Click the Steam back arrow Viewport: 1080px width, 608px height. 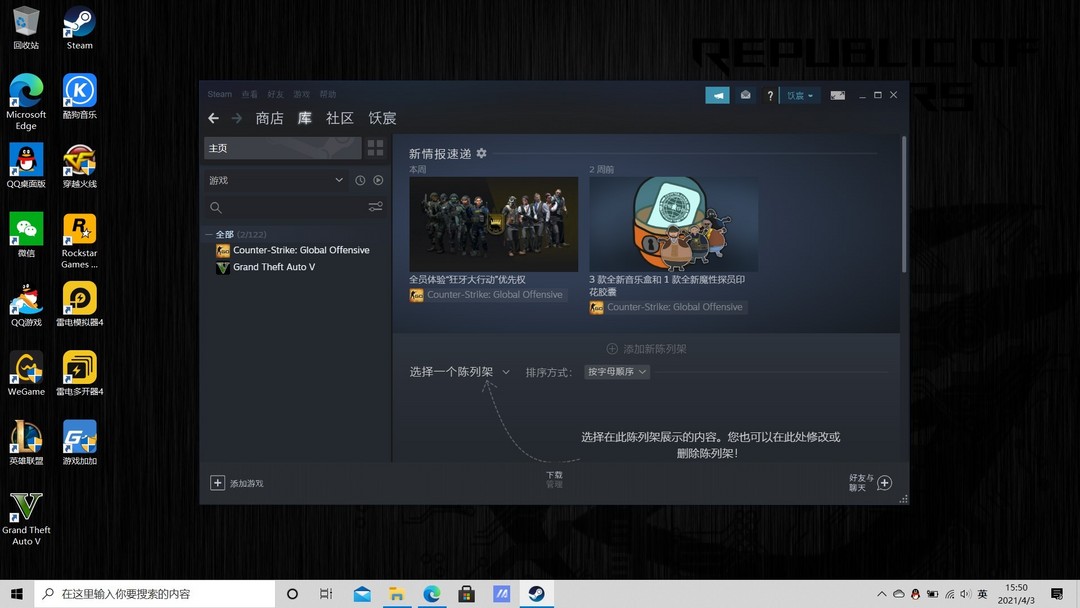(x=214, y=118)
